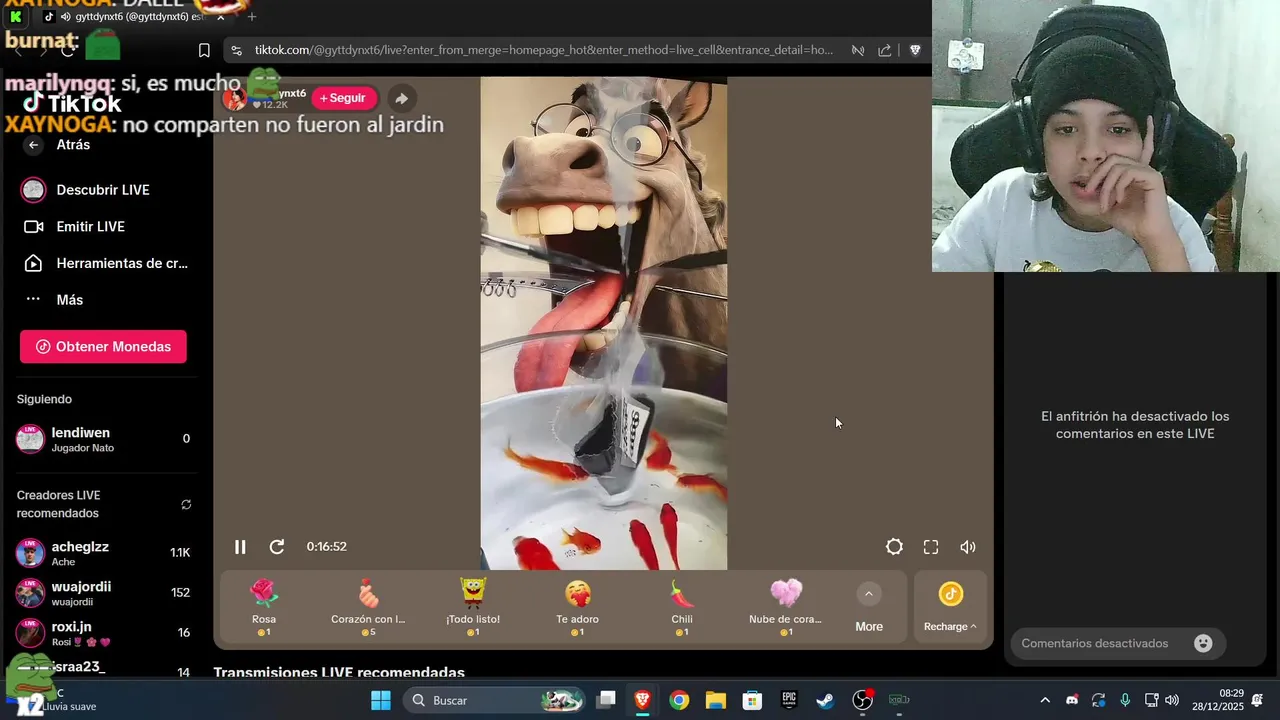The height and width of the screenshot is (720, 1280).
Task: Open Transmisiones LIVE recomendadas heading
Action: pos(339,672)
